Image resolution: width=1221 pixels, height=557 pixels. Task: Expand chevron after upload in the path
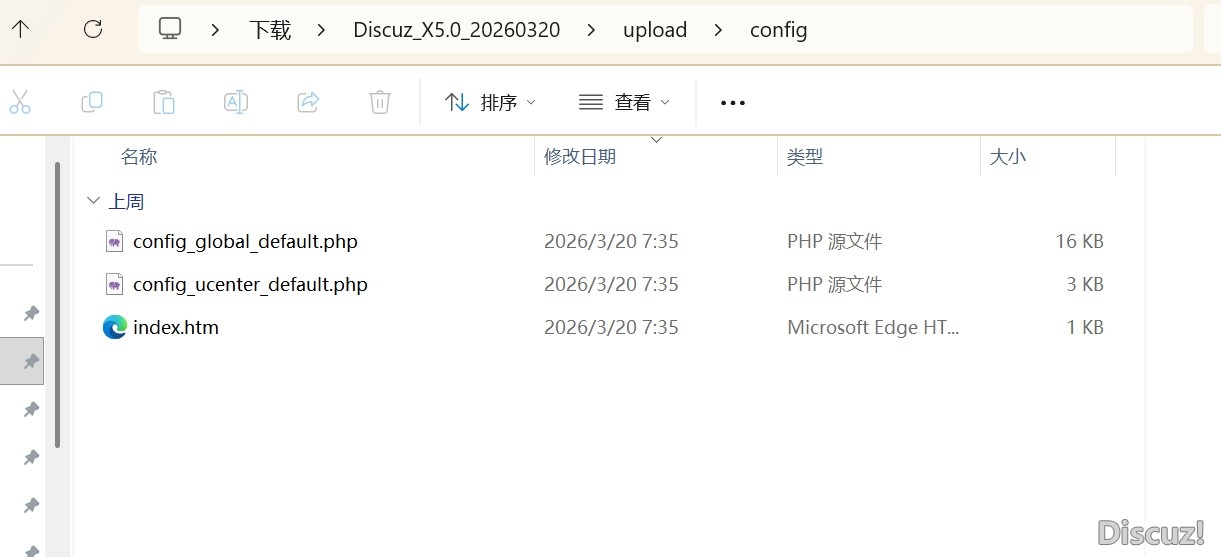(718, 30)
